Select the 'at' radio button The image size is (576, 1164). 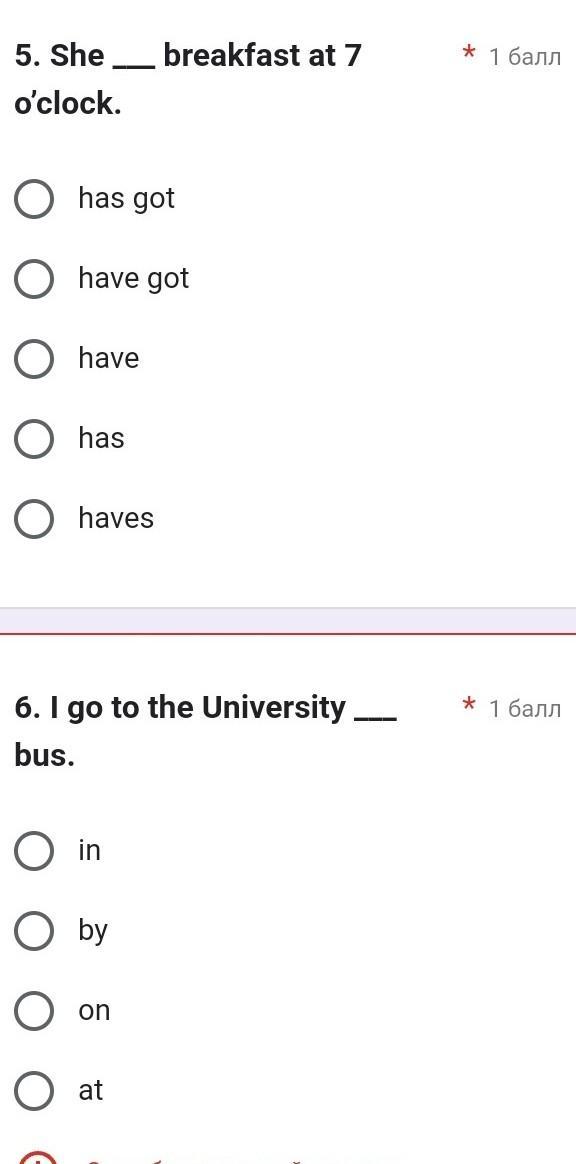34,1091
